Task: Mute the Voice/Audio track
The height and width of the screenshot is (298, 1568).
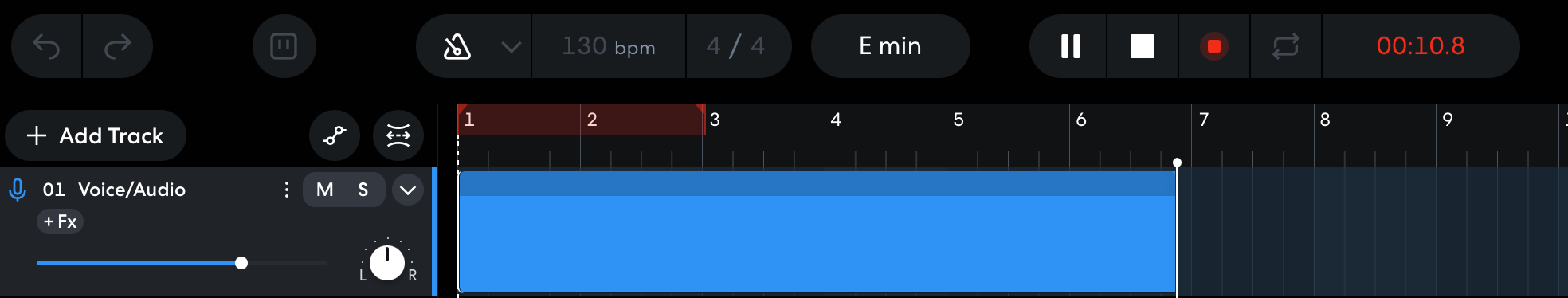Action: (324, 190)
